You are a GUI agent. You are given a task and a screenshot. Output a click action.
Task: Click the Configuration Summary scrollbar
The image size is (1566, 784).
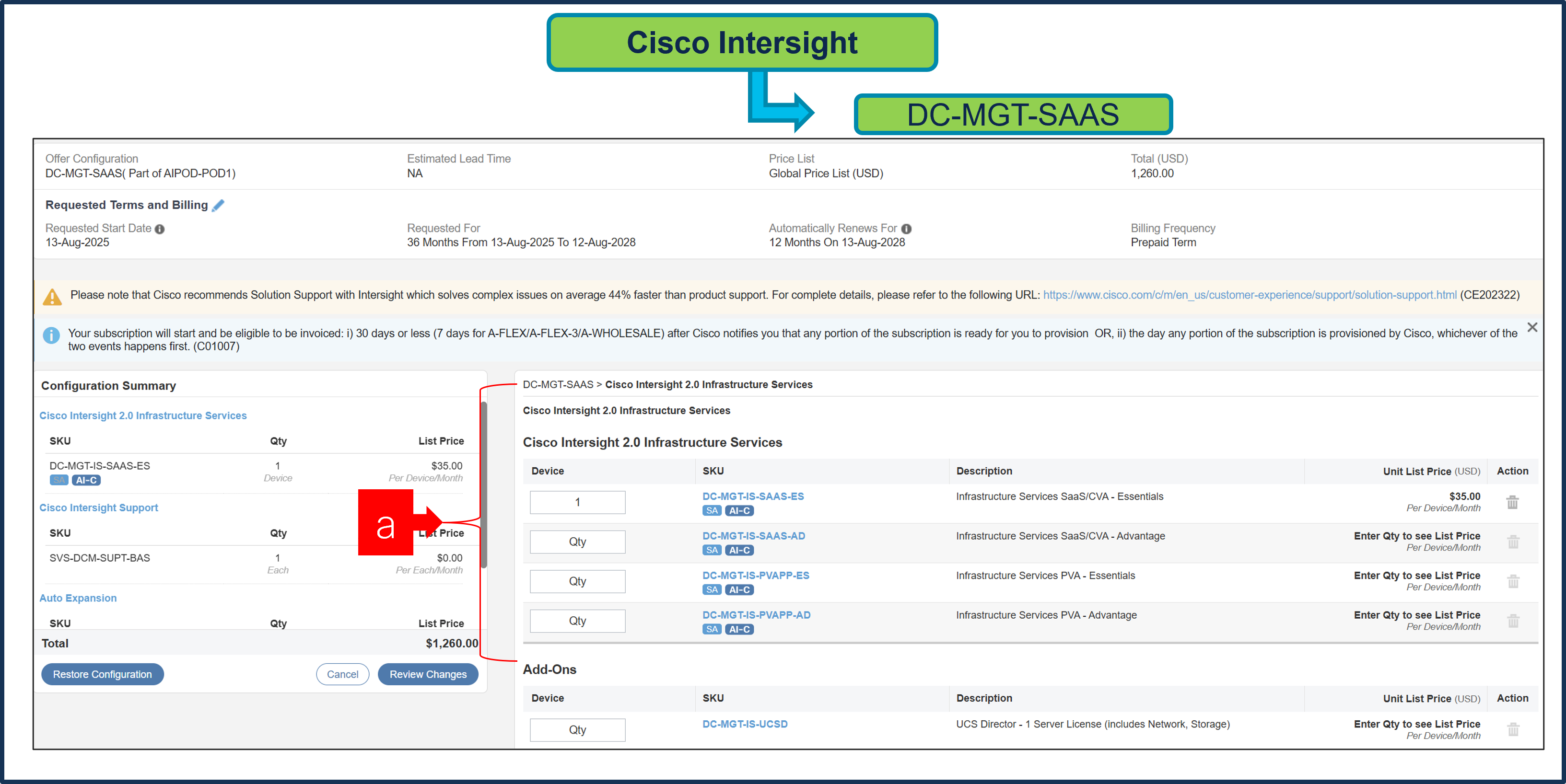(x=483, y=480)
